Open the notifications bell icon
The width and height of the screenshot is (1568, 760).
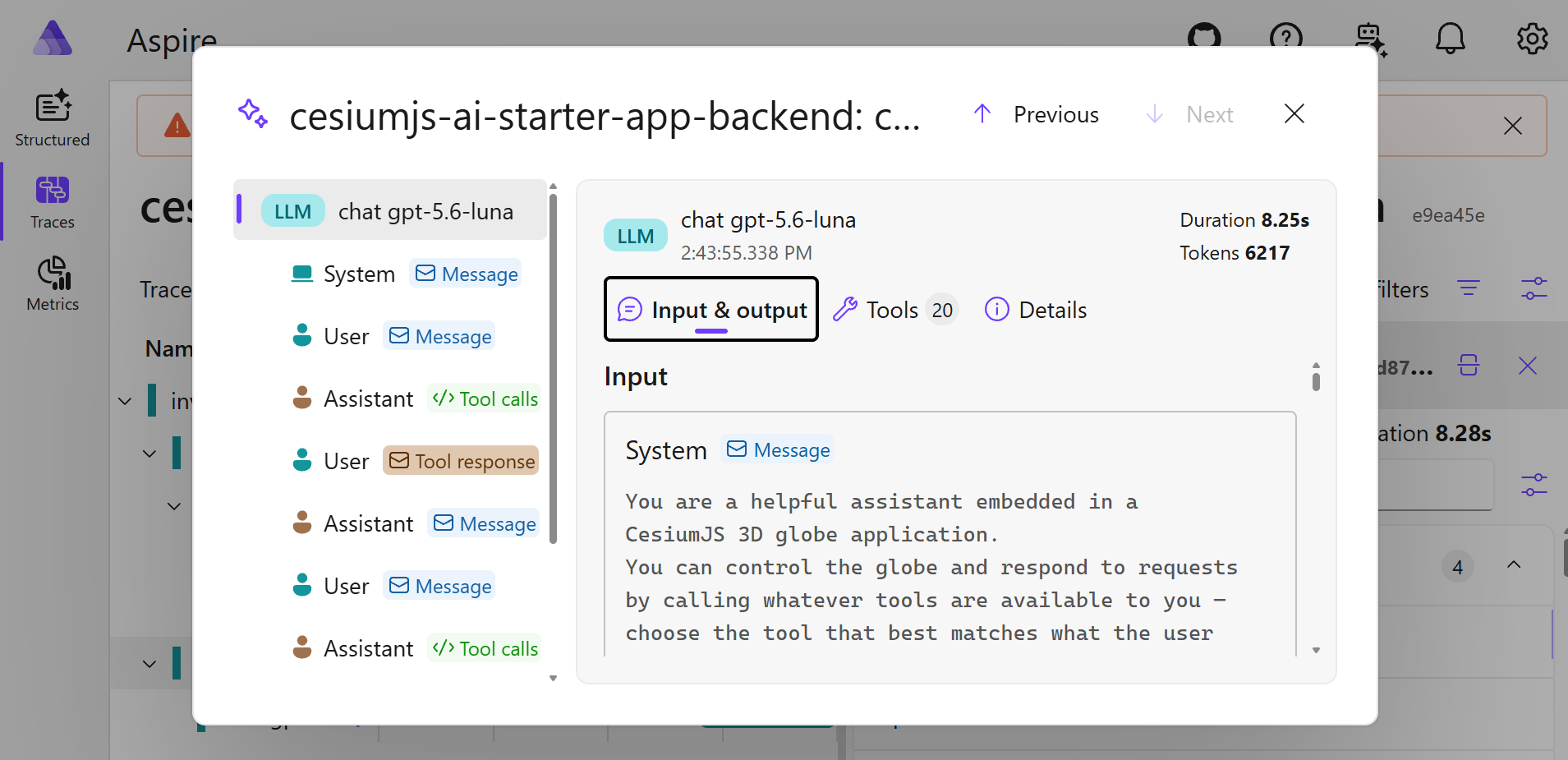pyautogui.click(x=1451, y=38)
